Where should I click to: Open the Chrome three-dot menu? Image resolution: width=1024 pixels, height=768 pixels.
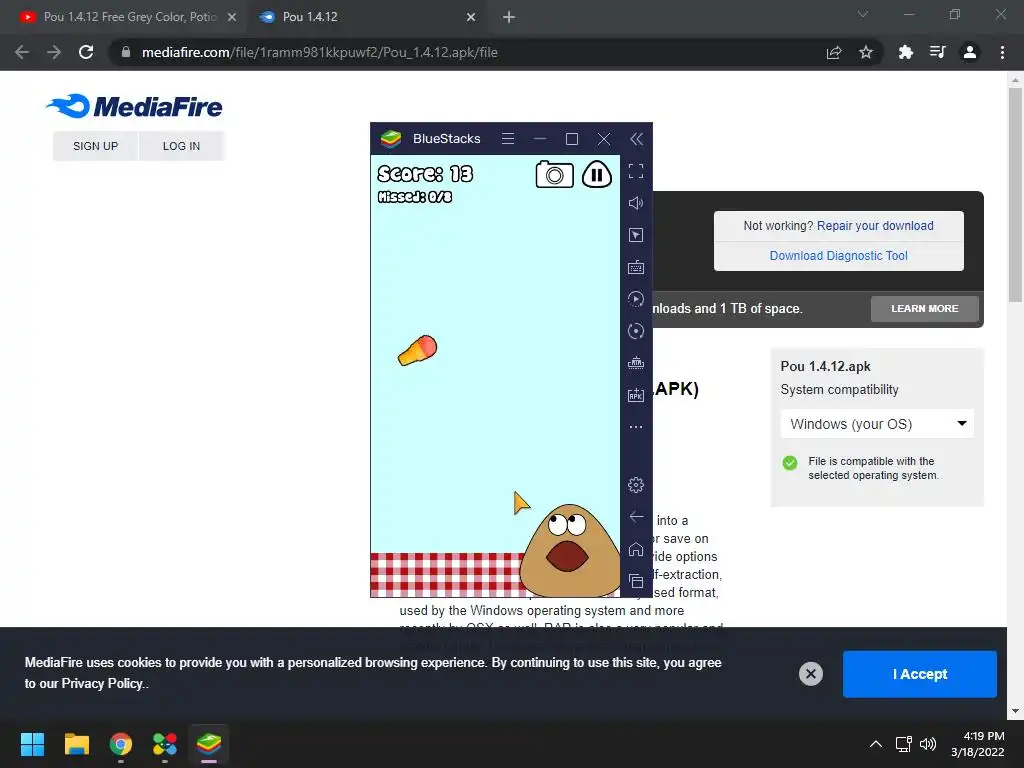pos(1002,52)
